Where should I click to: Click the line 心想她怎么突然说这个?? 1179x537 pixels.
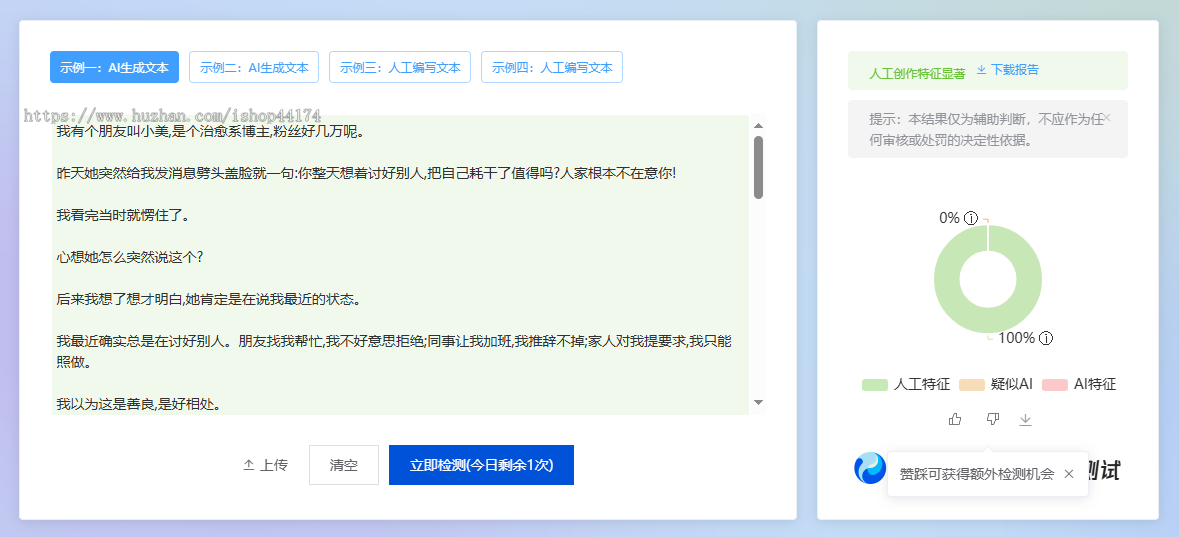130,257
